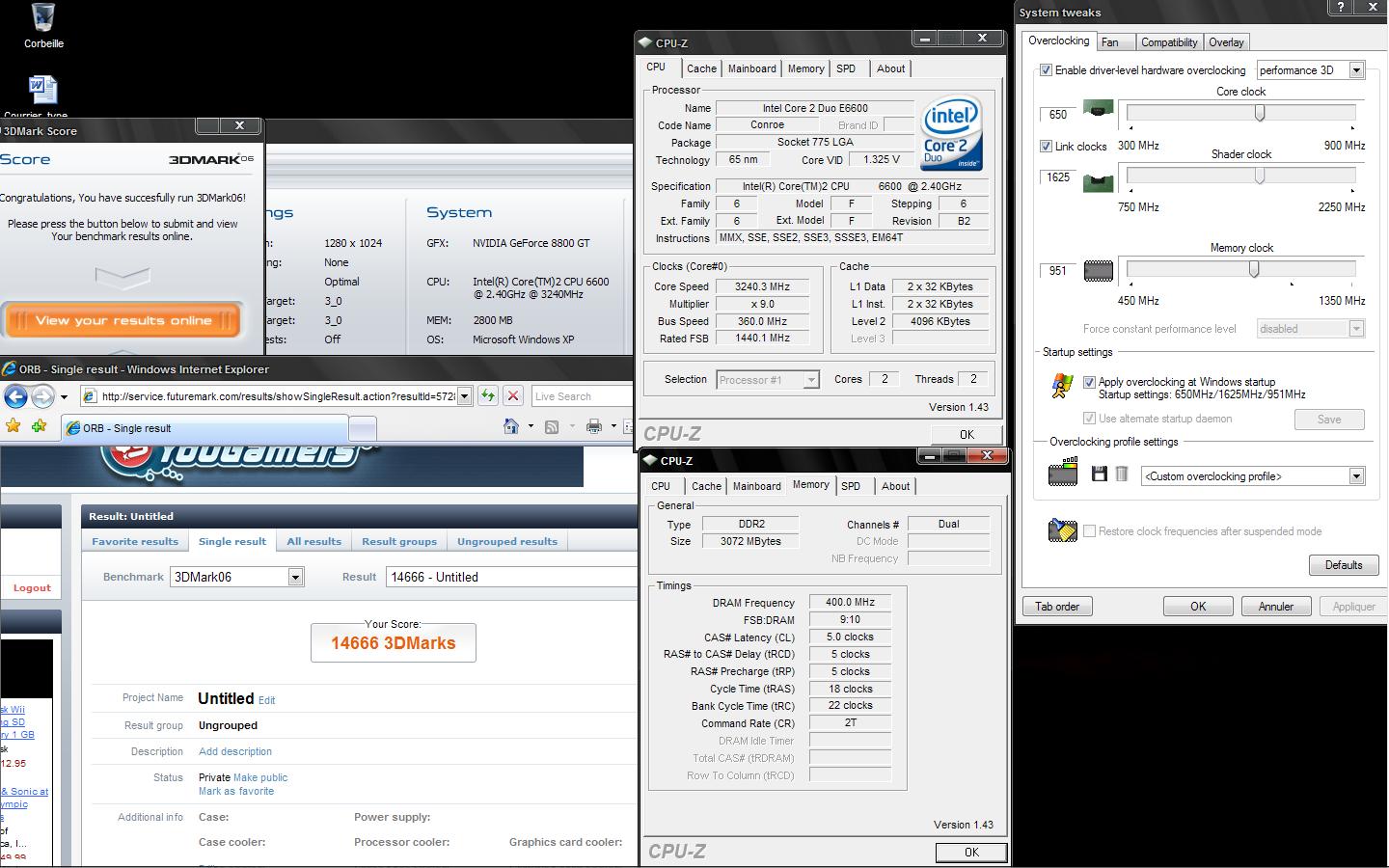Click the Edit link next to Untitled

point(267,700)
